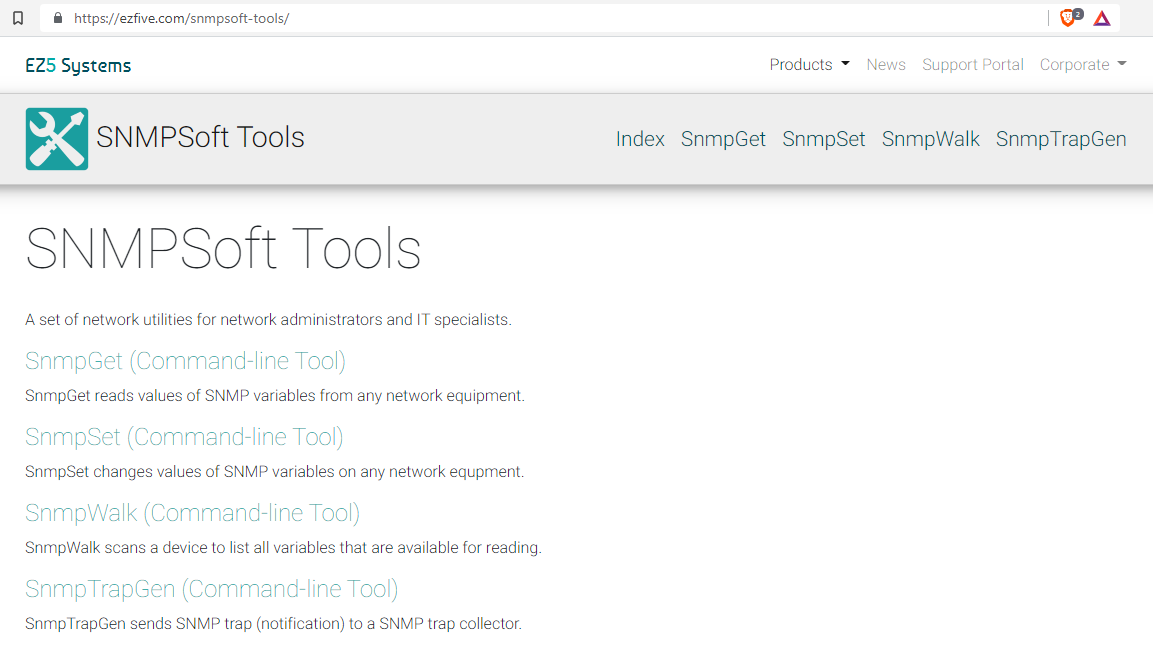
Task: Open SnmpTrapGen (Command-line Tool) heading link
Action: (212, 589)
